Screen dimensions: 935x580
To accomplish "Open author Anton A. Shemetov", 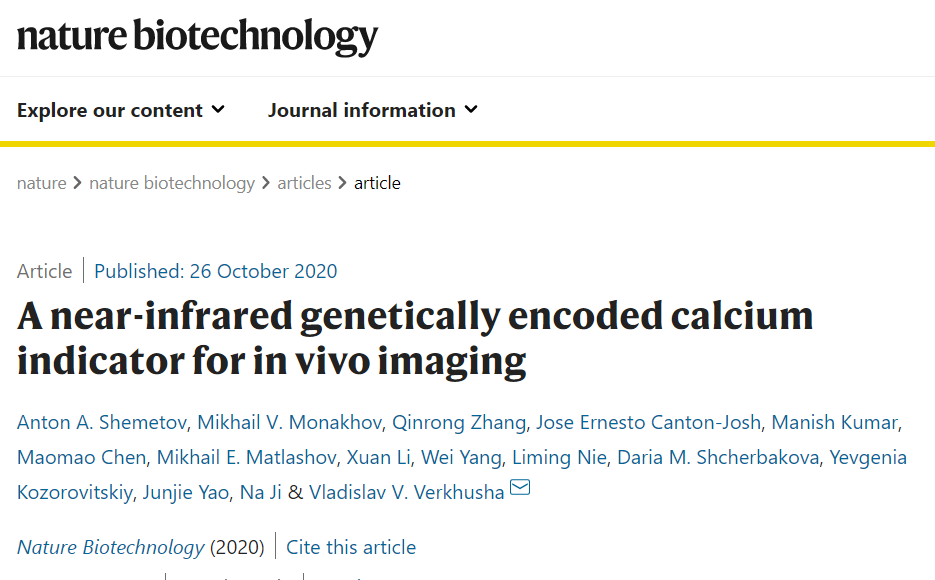I will coord(101,422).
